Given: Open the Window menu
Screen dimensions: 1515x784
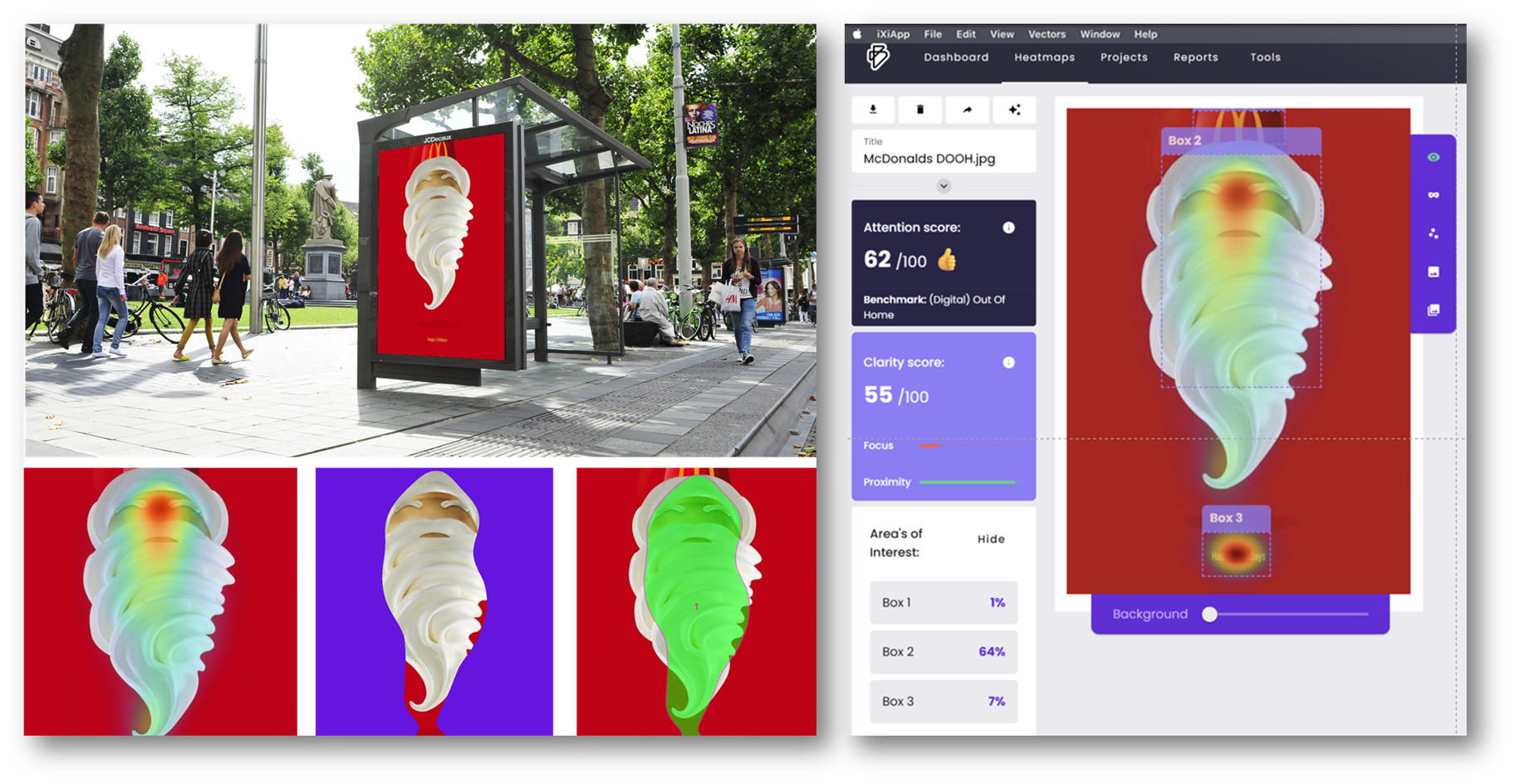Looking at the screenshot, I should [x=1100, y=34].
